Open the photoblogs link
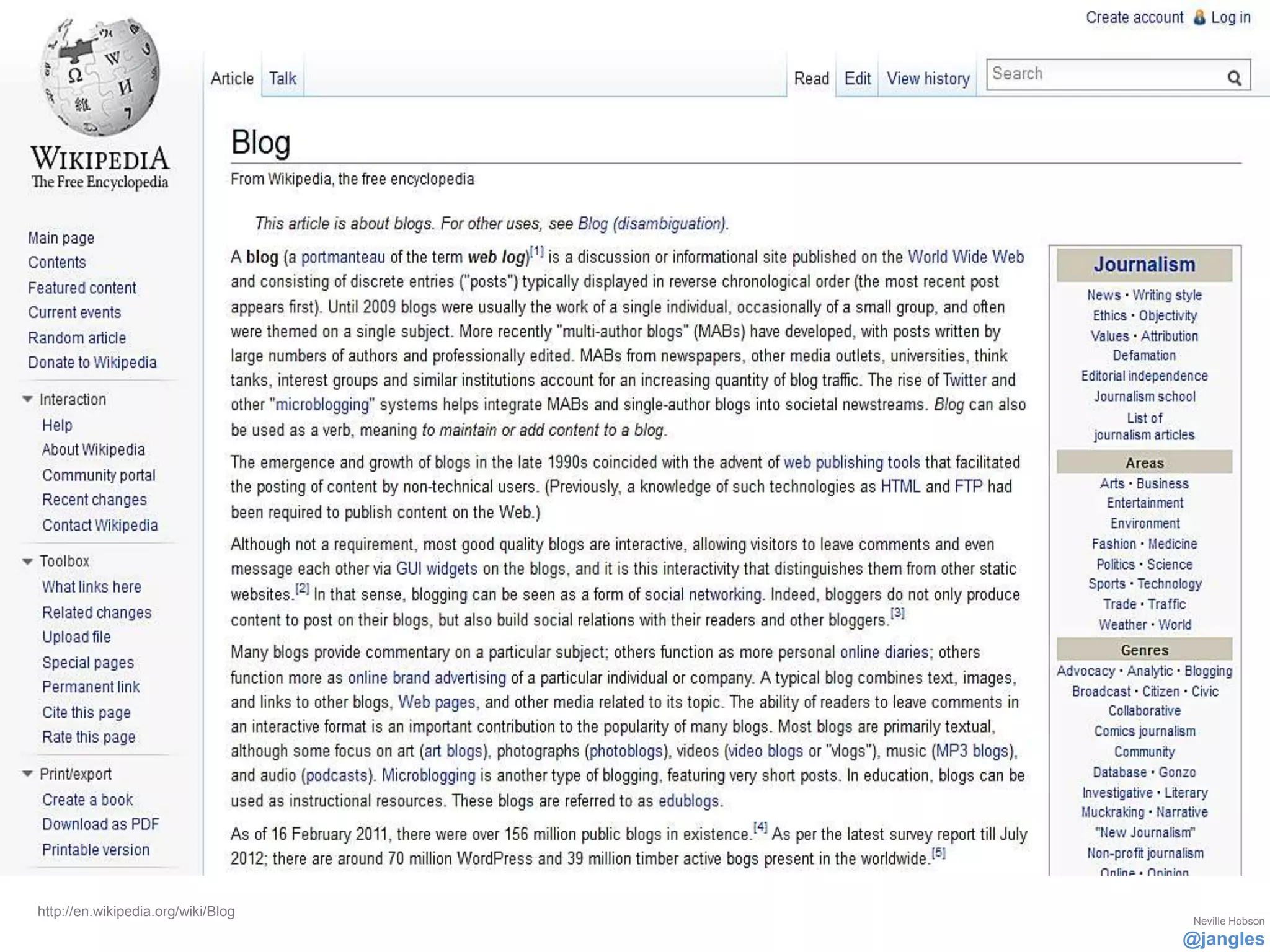Viewport: 1270px width, 952px height. tap(626, 751)
